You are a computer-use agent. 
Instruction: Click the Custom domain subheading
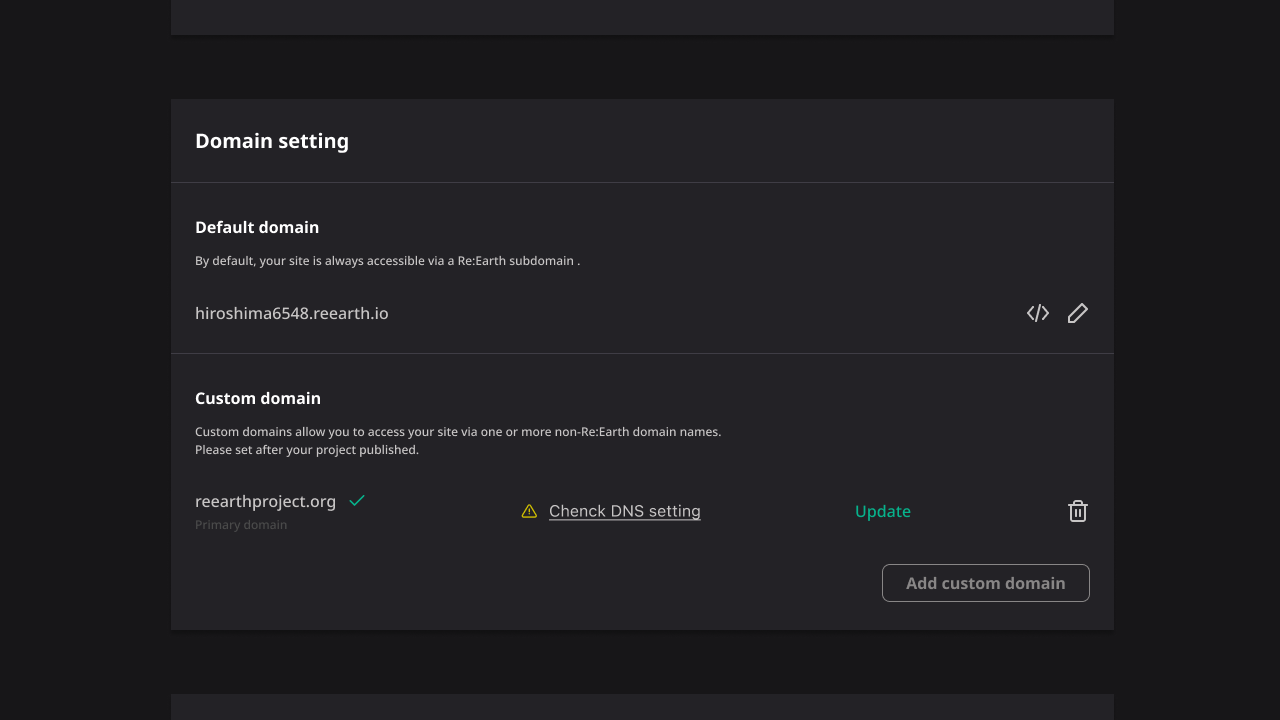(x=258, y=398)
